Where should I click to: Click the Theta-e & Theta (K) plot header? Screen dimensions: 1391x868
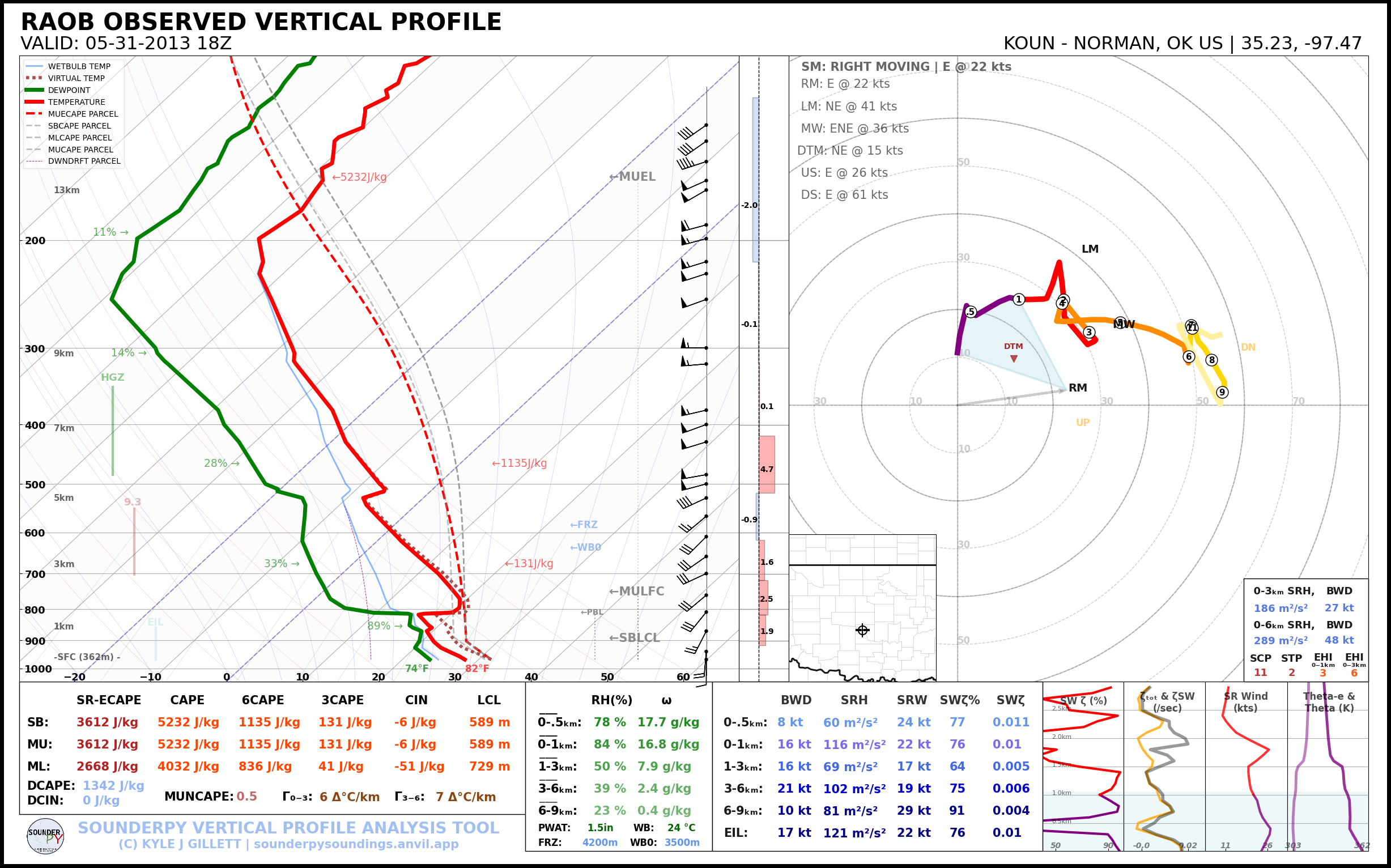(x=1329, y=702)
